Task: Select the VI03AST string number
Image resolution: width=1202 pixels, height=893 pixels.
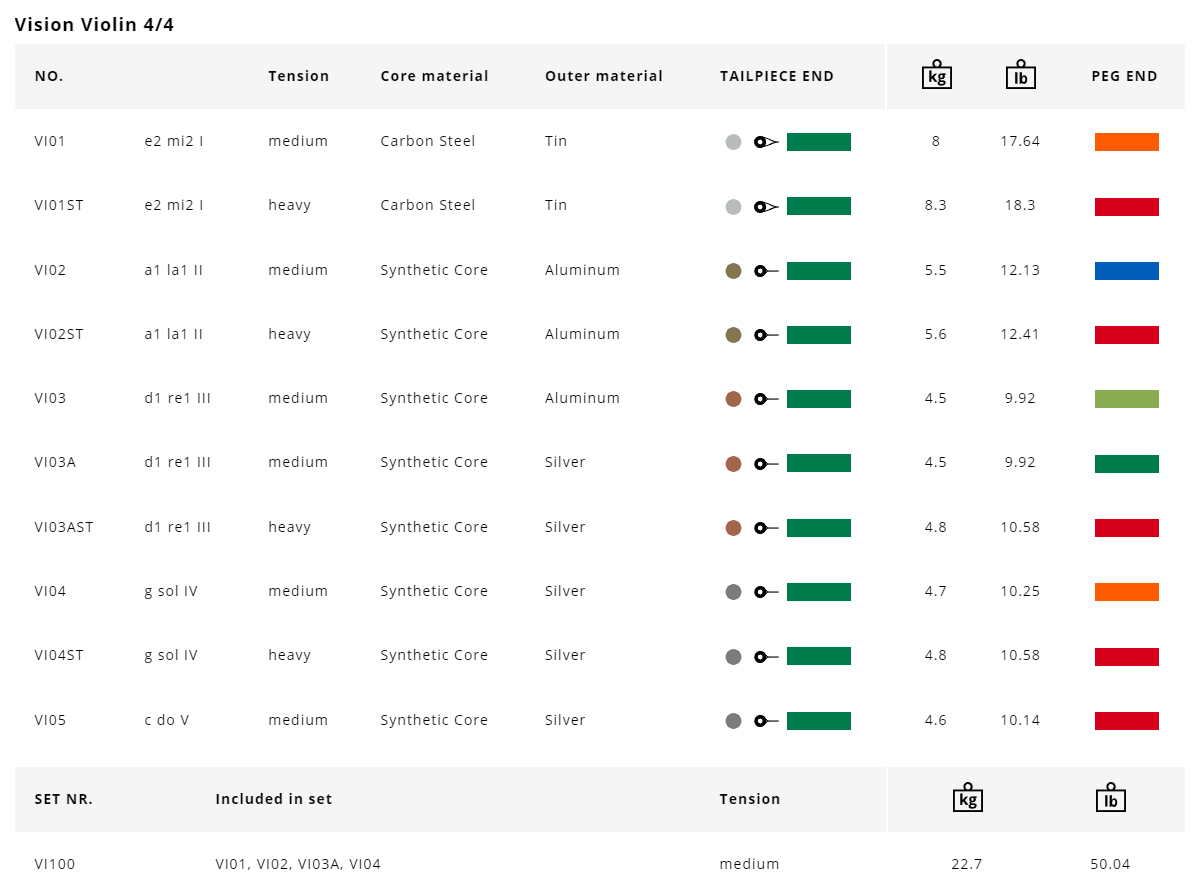Action: click(64, 527)
